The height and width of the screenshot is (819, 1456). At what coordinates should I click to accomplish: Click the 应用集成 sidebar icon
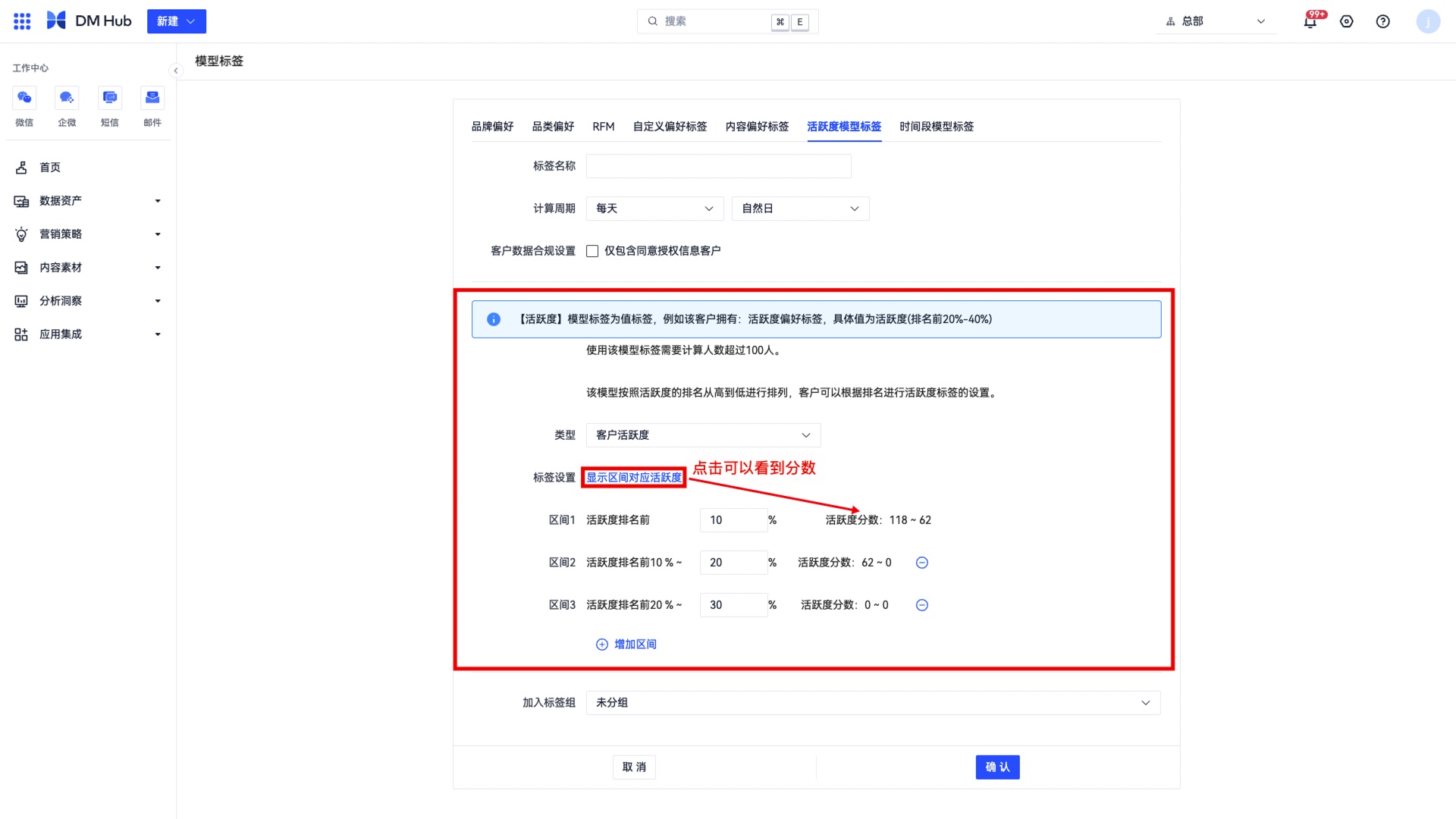click(x=21, y=334)
